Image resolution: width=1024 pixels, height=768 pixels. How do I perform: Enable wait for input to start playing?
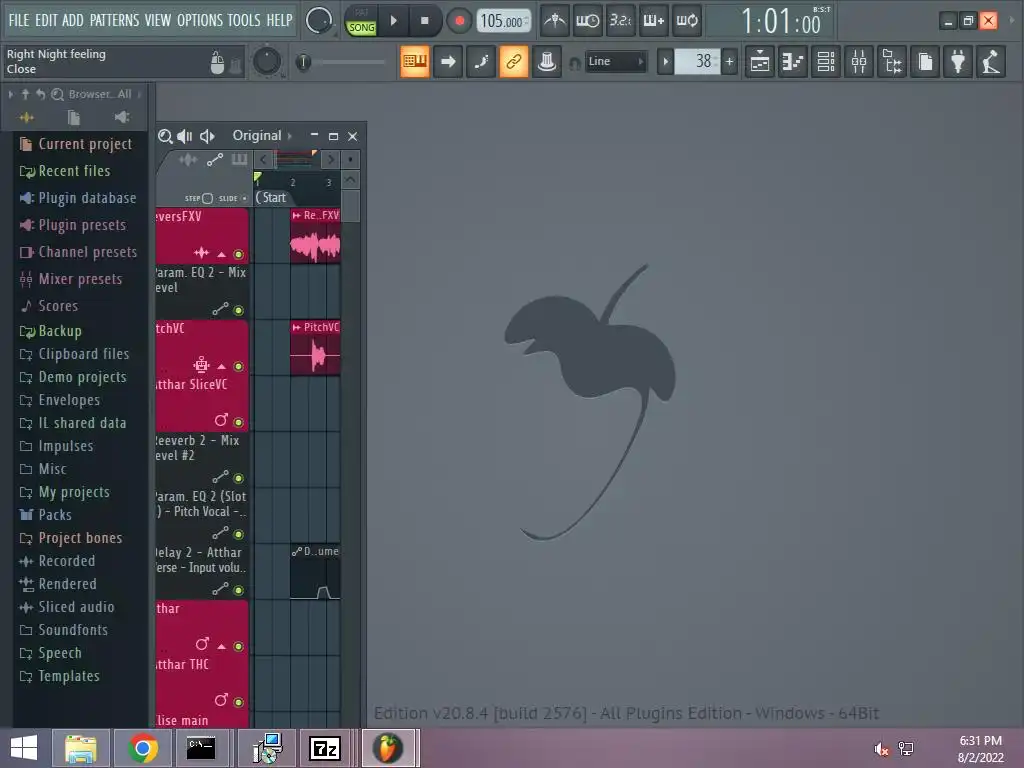588,21
